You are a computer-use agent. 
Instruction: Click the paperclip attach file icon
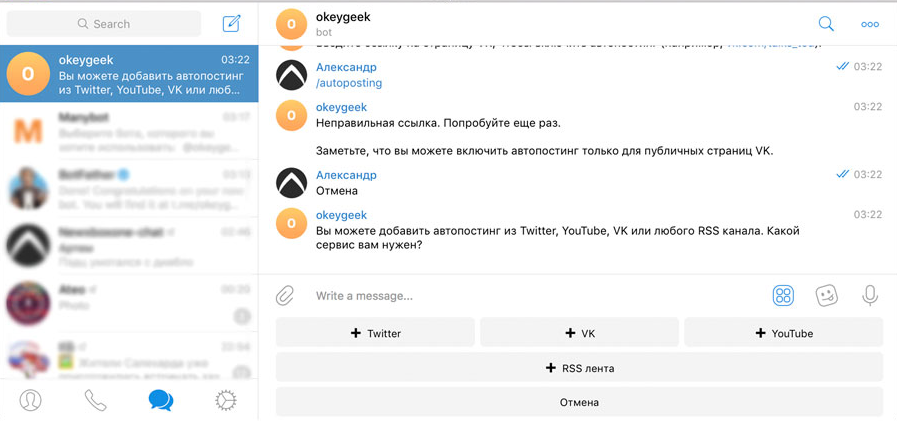pos(285,295)
